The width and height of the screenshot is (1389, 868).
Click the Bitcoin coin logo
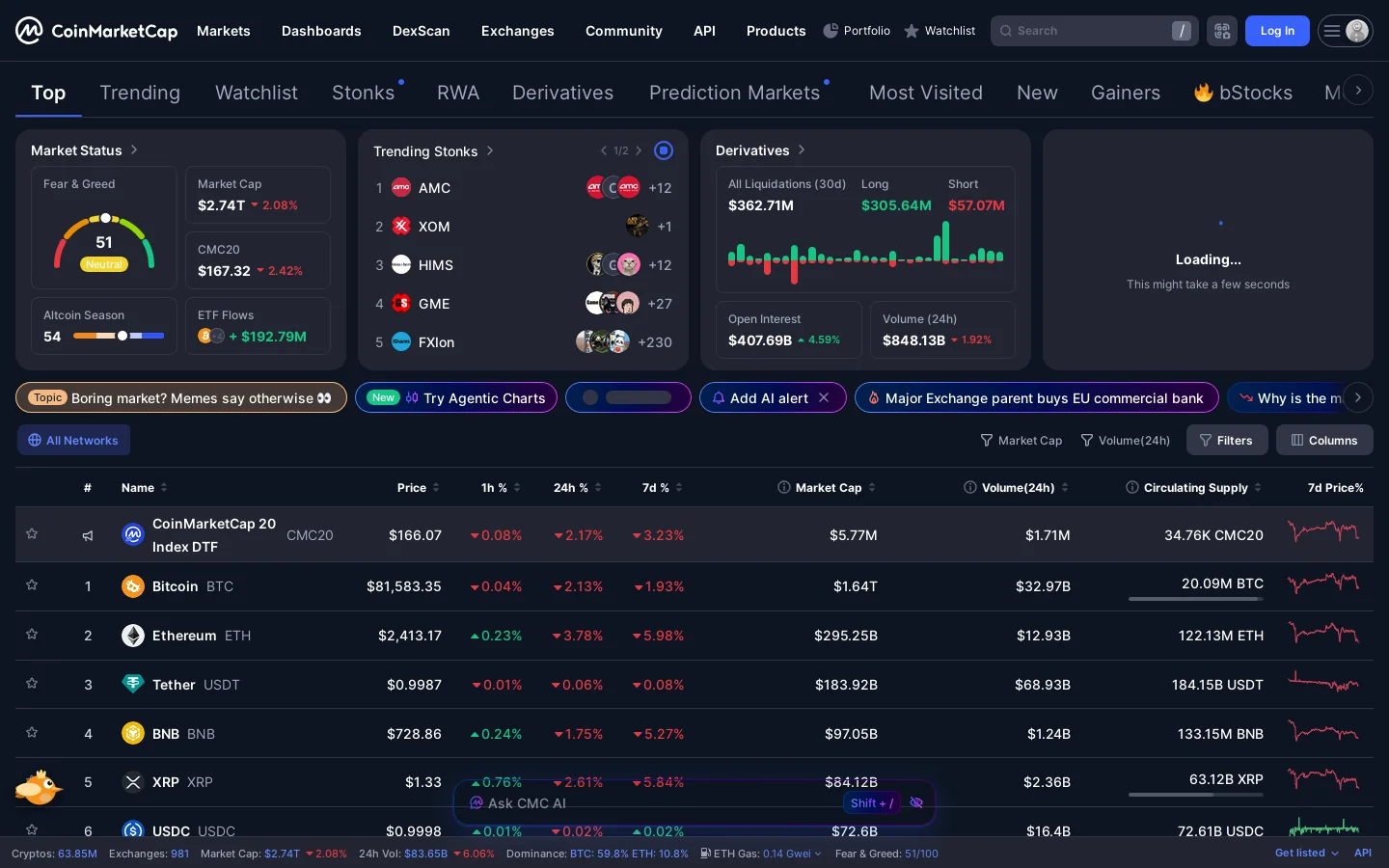pyautogui.click(x=133, y=586)
